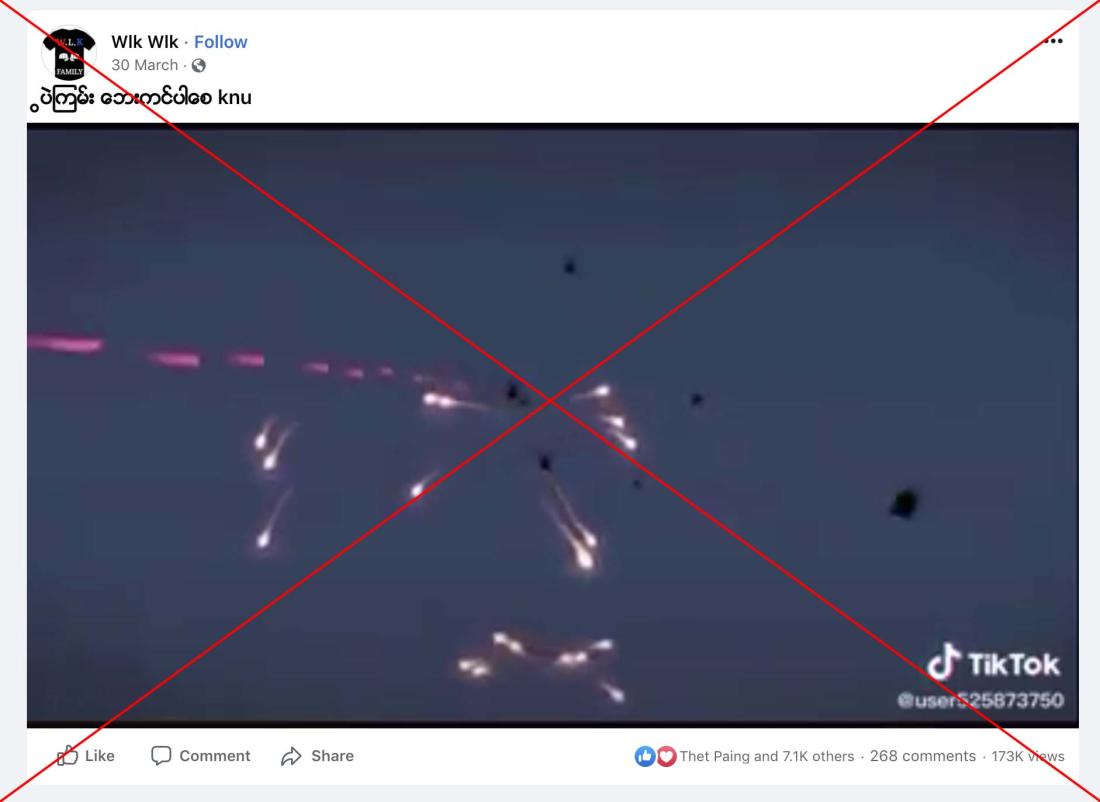The image size is (1100, 802).
Task: Click the blue like reaction icon
Action: coord(645,756)
